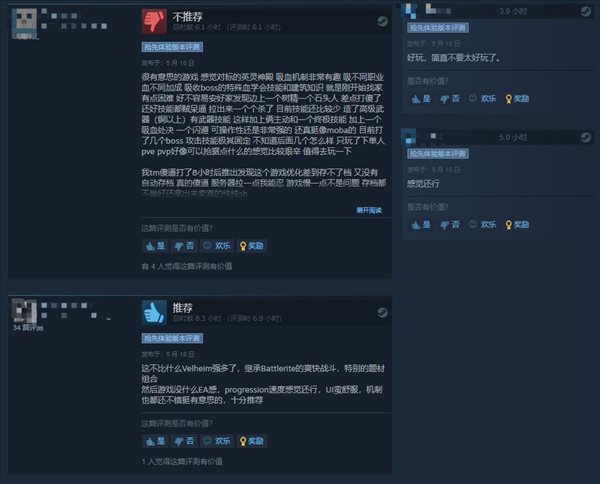Click Steam icon on the 5.0 小时 review
Viewport: 600px width, 484px height.
coord(585,137)
